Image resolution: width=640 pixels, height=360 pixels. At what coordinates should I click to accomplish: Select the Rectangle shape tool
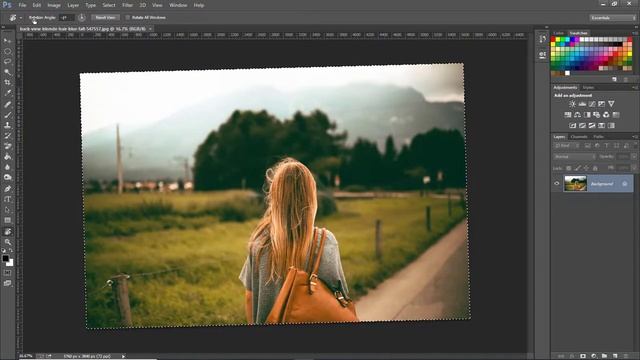pos(7,220)
